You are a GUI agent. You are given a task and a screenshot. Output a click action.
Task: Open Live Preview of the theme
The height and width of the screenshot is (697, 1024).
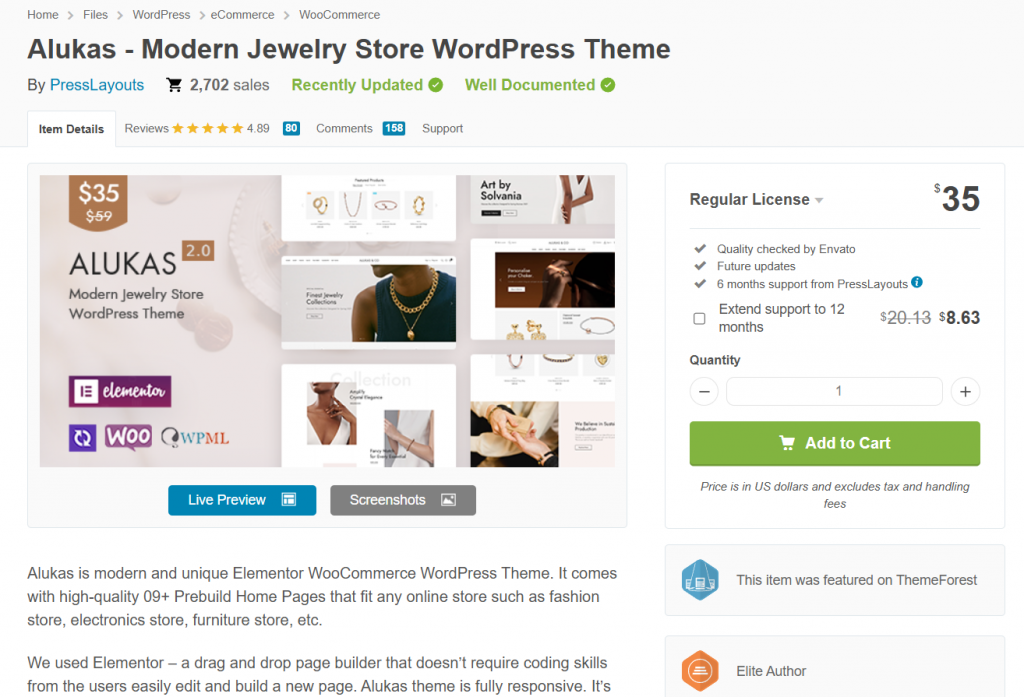(x=242, y=500)
